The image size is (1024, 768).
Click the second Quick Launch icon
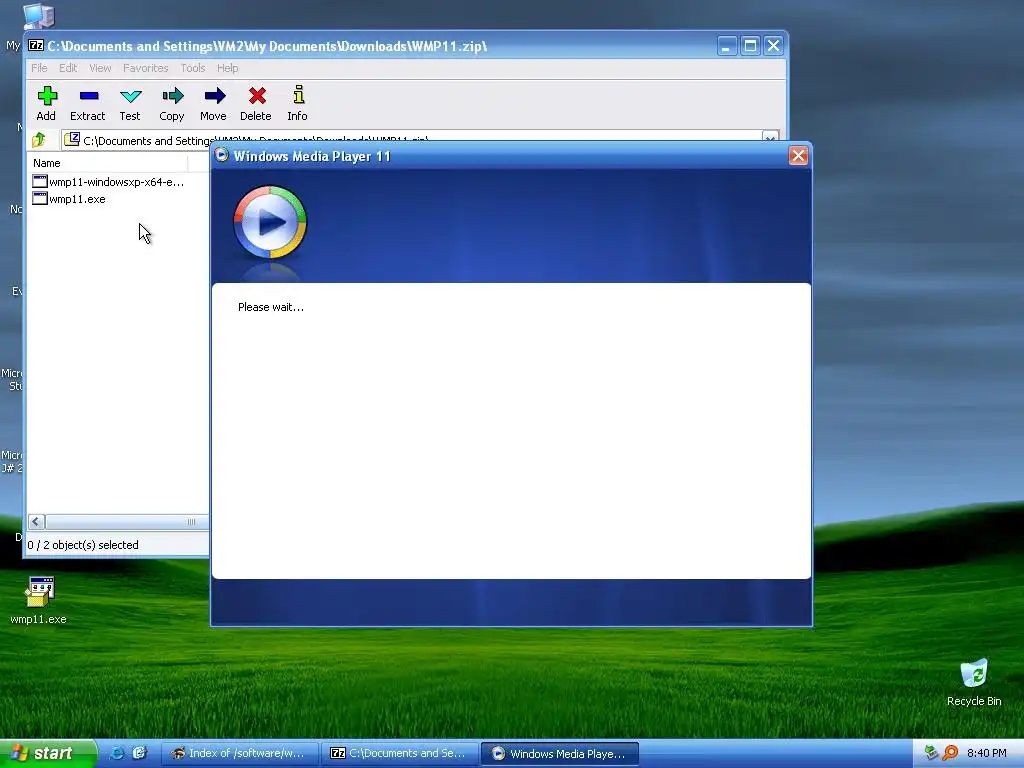pos(139,753)
